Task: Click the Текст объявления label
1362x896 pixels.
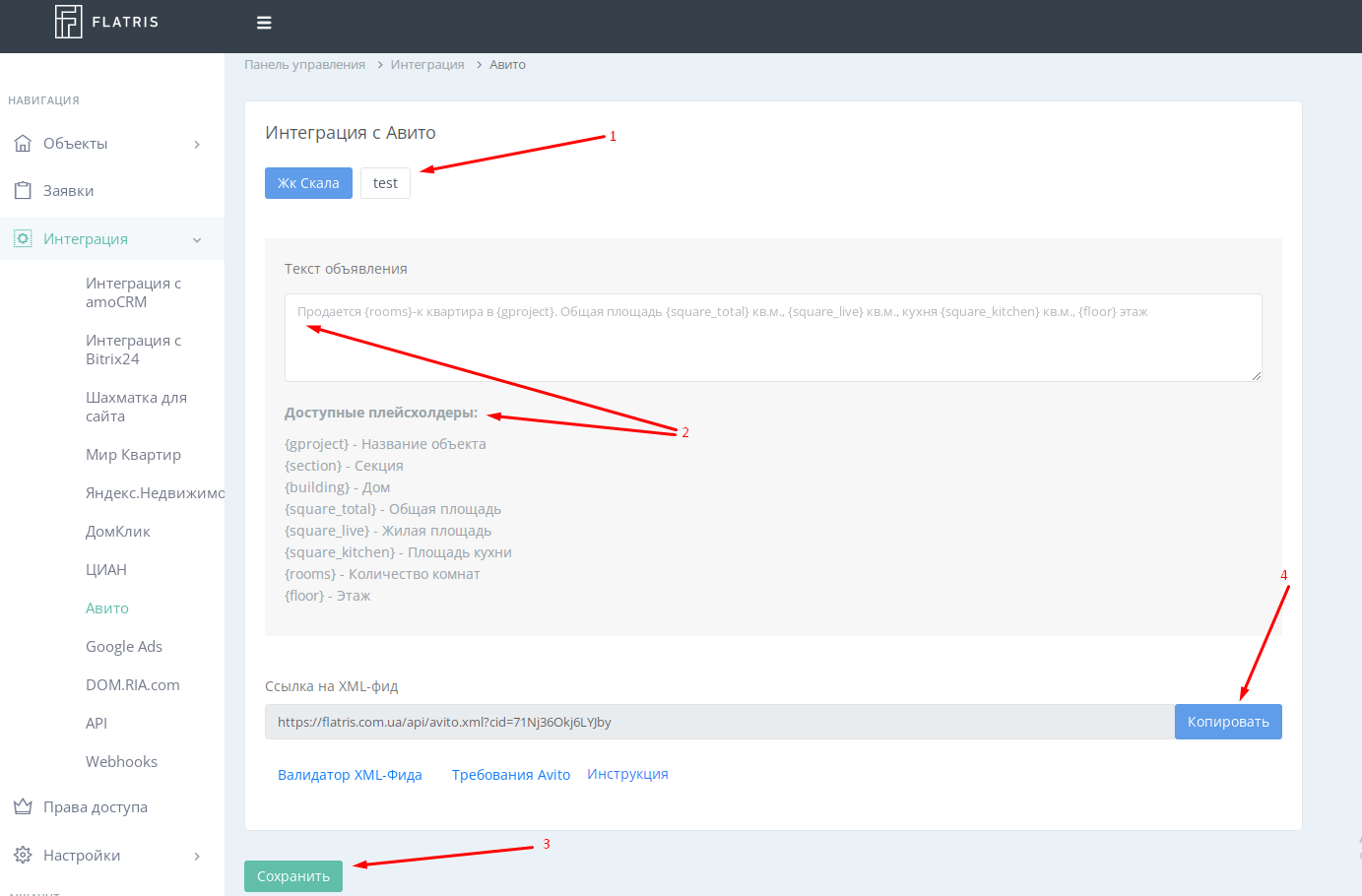Action: coord(346,269)
